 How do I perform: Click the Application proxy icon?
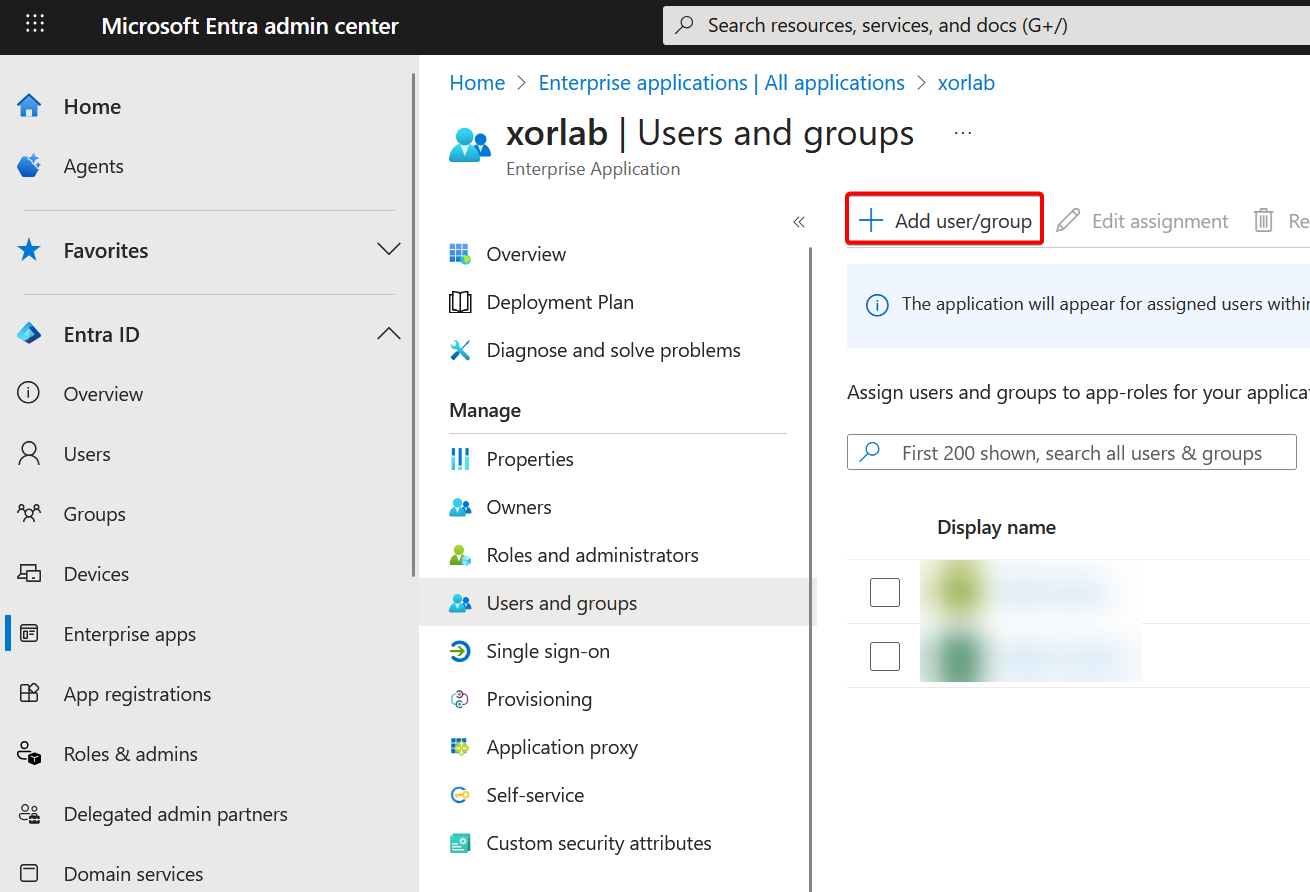click(x=460, y=747)
